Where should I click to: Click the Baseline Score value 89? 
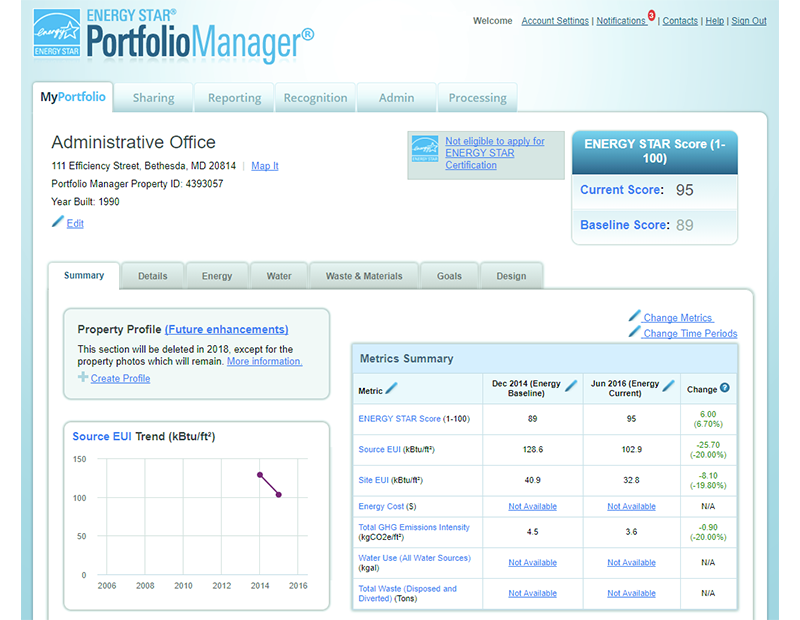click(x=685, y=225)
